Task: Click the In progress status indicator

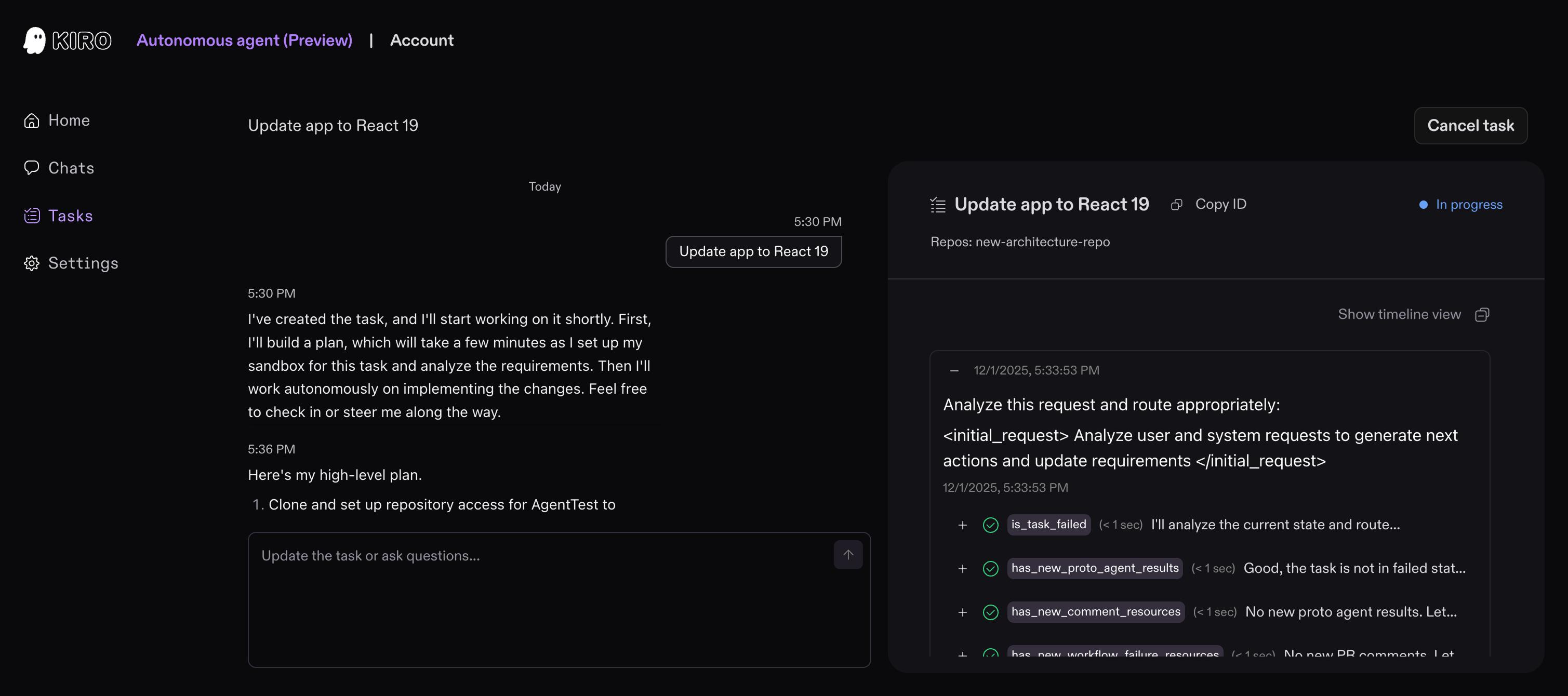Action: 1460,205
